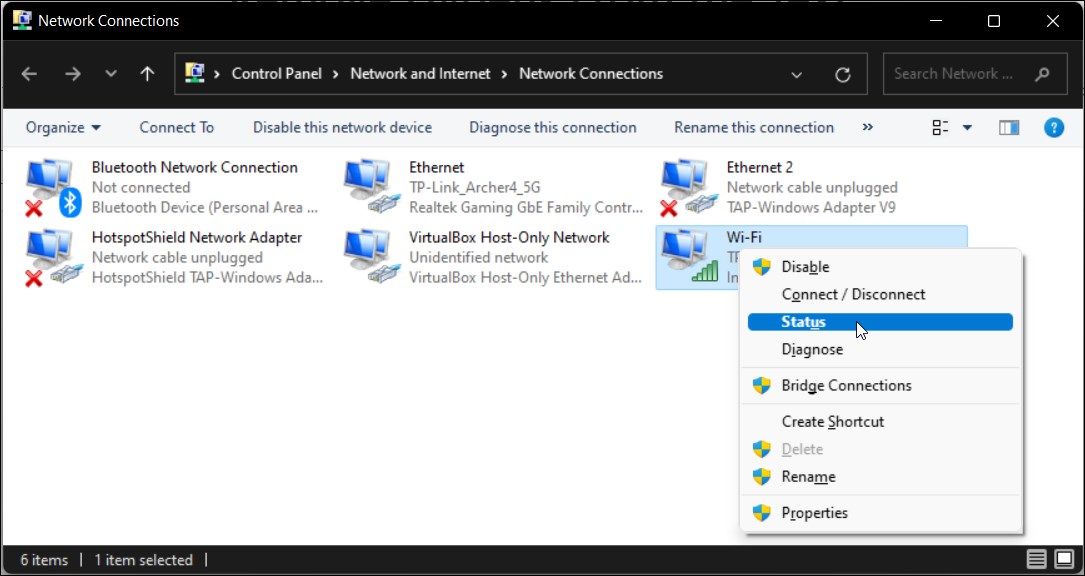The width and height of the screenshot is (1085, 576).
Task: Click the search magnifier icon
Action: click(x=1042, y=74)
